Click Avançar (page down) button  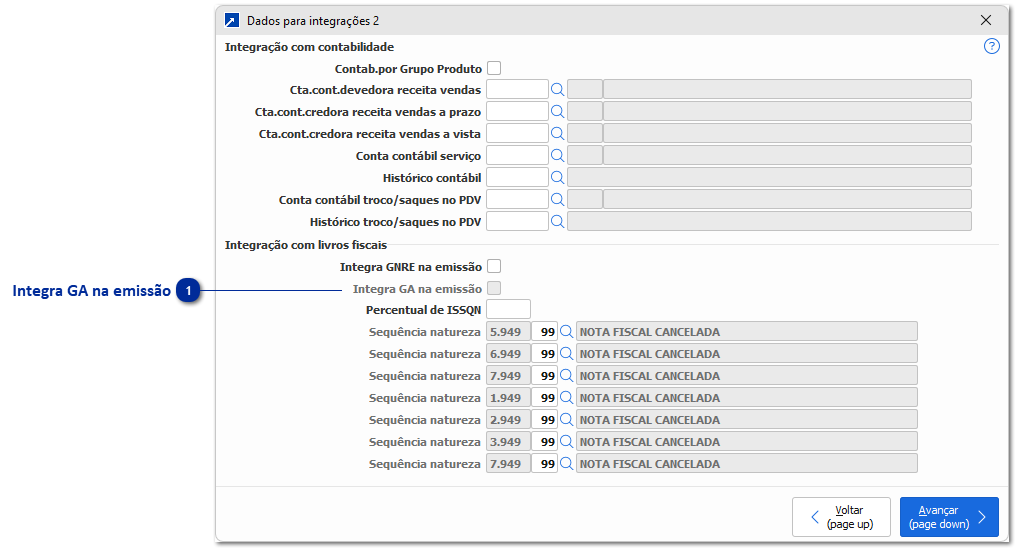click(948, 517)
